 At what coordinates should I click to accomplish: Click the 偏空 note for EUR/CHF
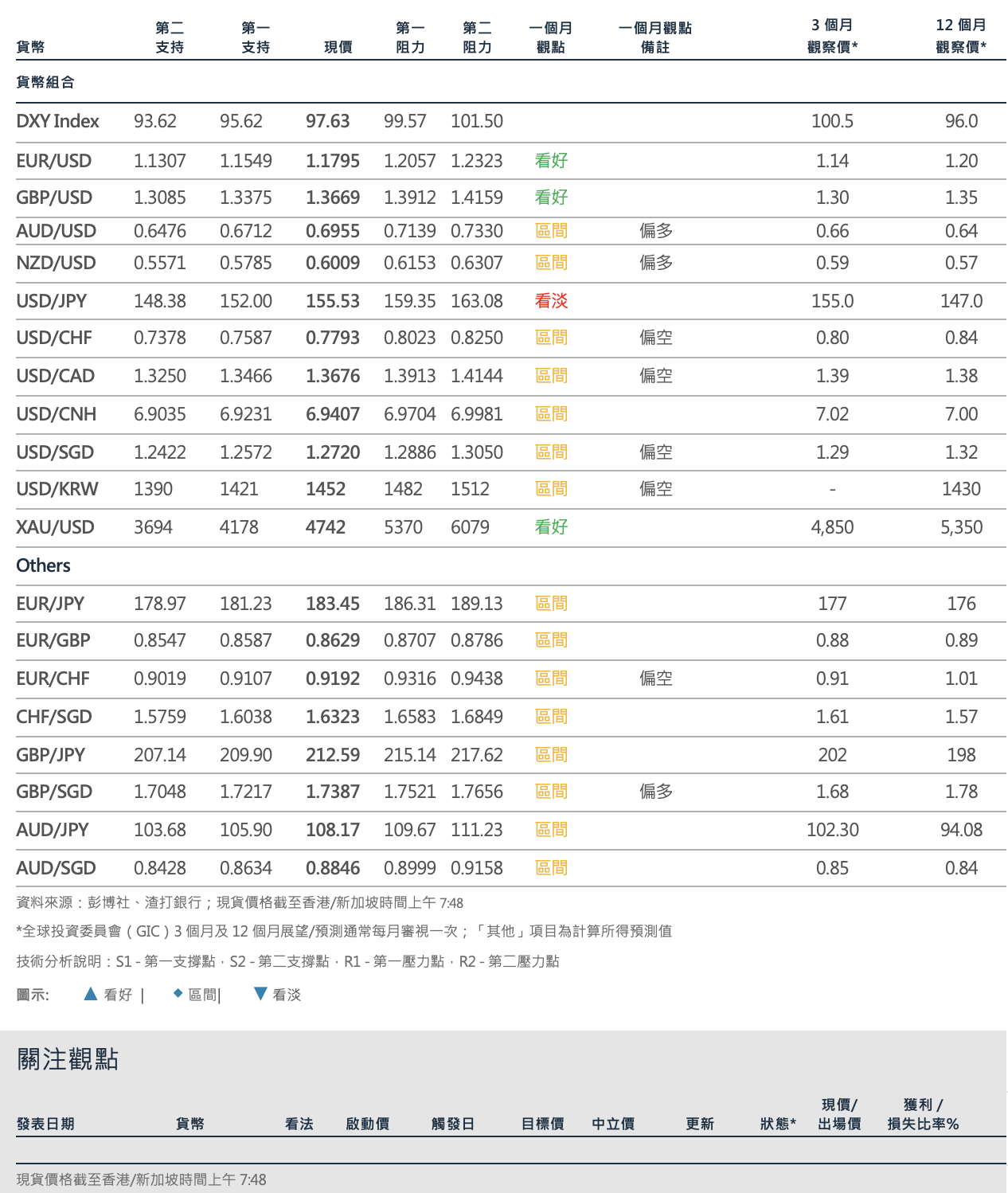656,679
